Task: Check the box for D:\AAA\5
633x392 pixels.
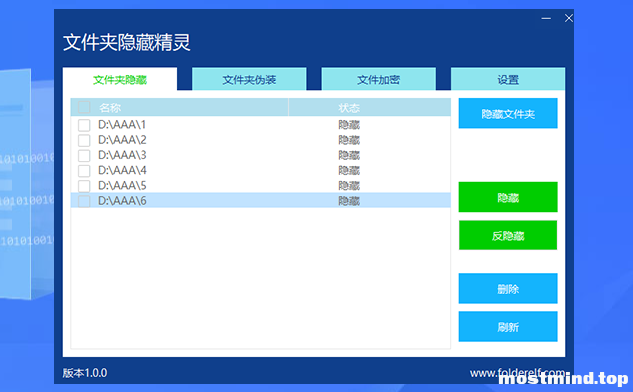Action: (84, 186)
